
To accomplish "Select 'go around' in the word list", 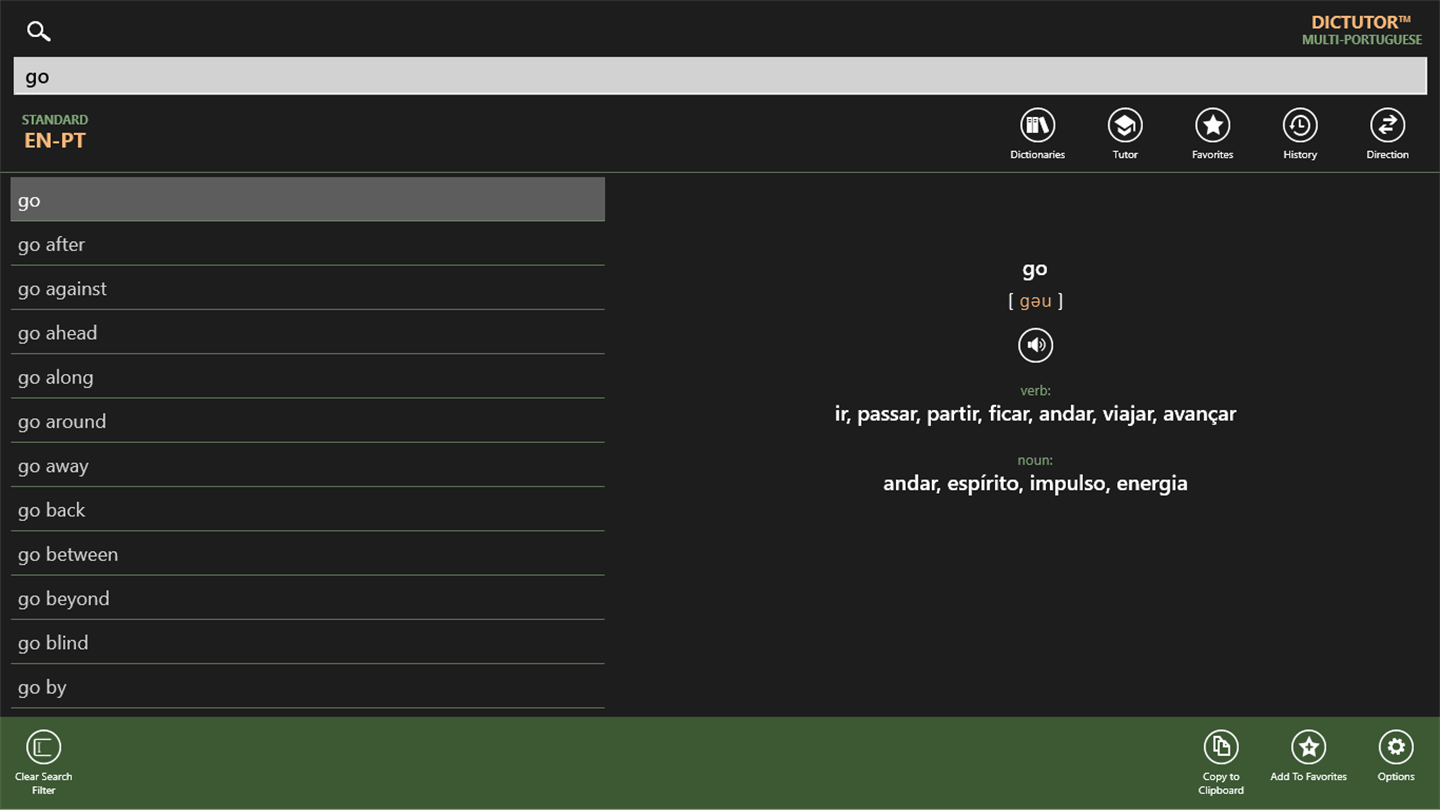I will pyautogui.click(x=308, y=421).
